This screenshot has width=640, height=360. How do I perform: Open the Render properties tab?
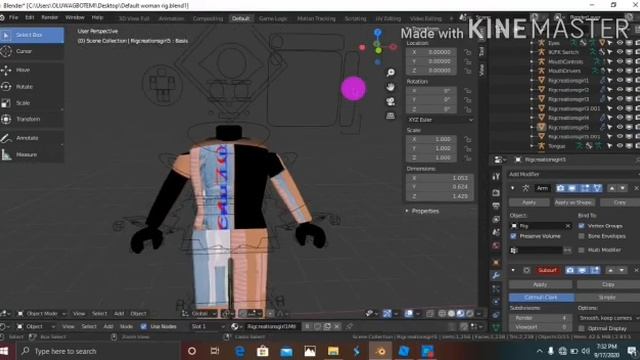click(496, 192)
